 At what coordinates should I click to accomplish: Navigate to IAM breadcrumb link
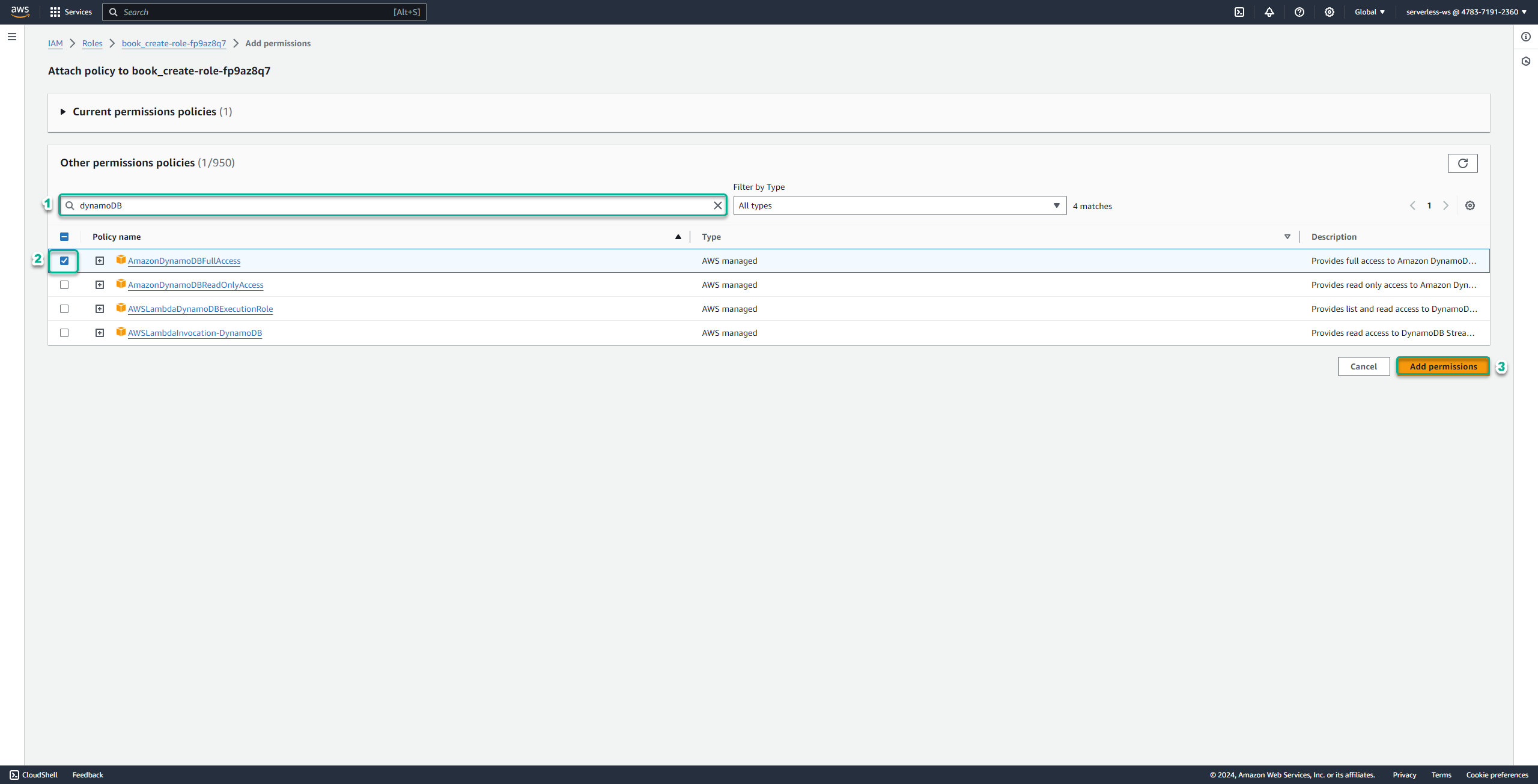click(x=55, y=43)
